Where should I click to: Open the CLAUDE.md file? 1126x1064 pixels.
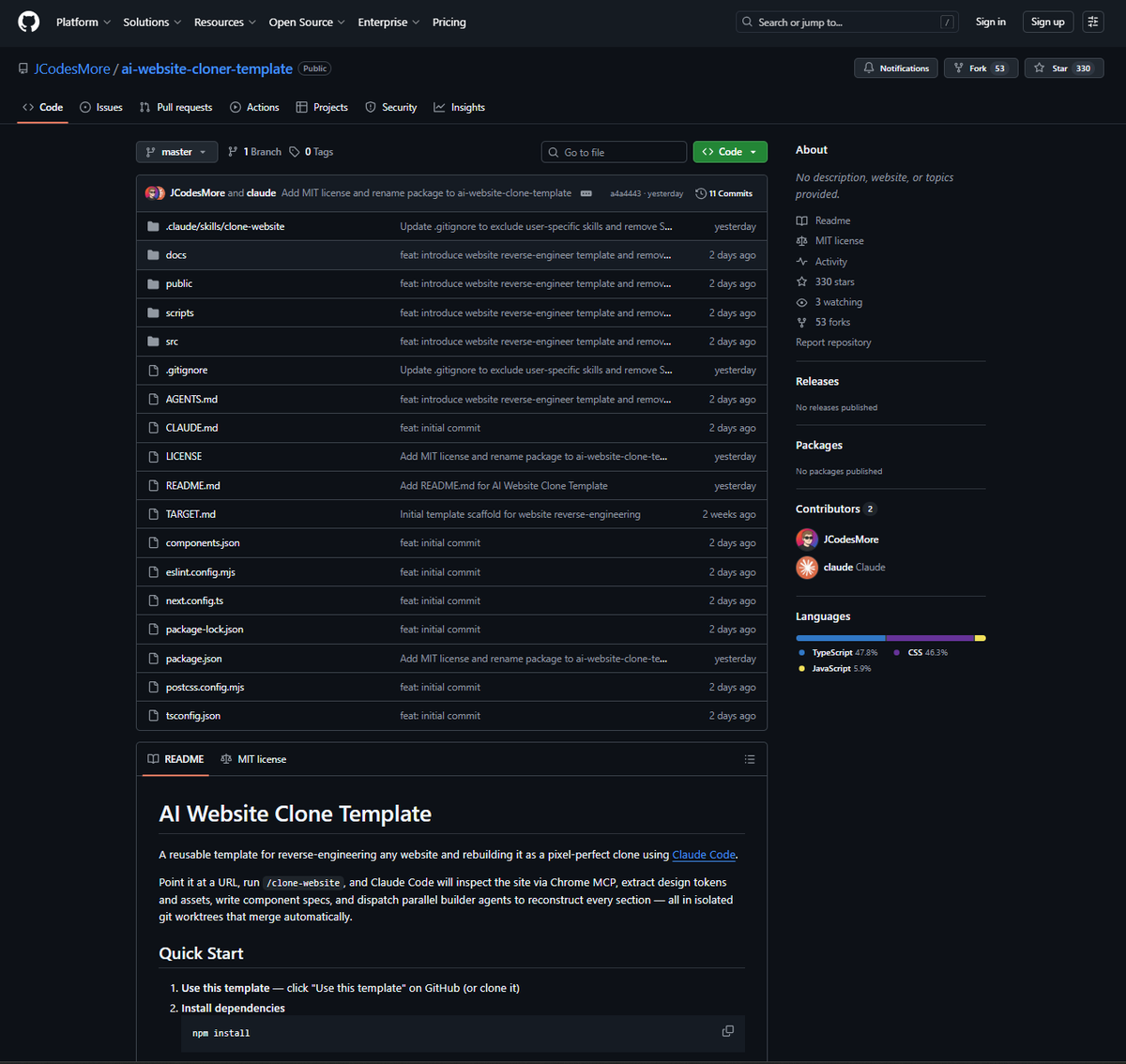[x=191, y=428]
